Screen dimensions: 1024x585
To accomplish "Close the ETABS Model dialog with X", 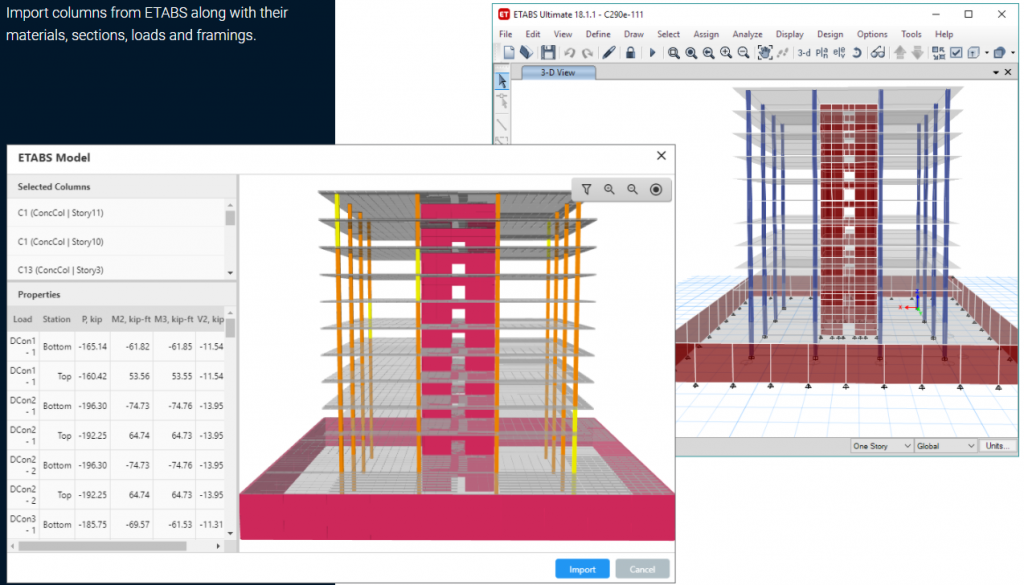I will point(662,155).
